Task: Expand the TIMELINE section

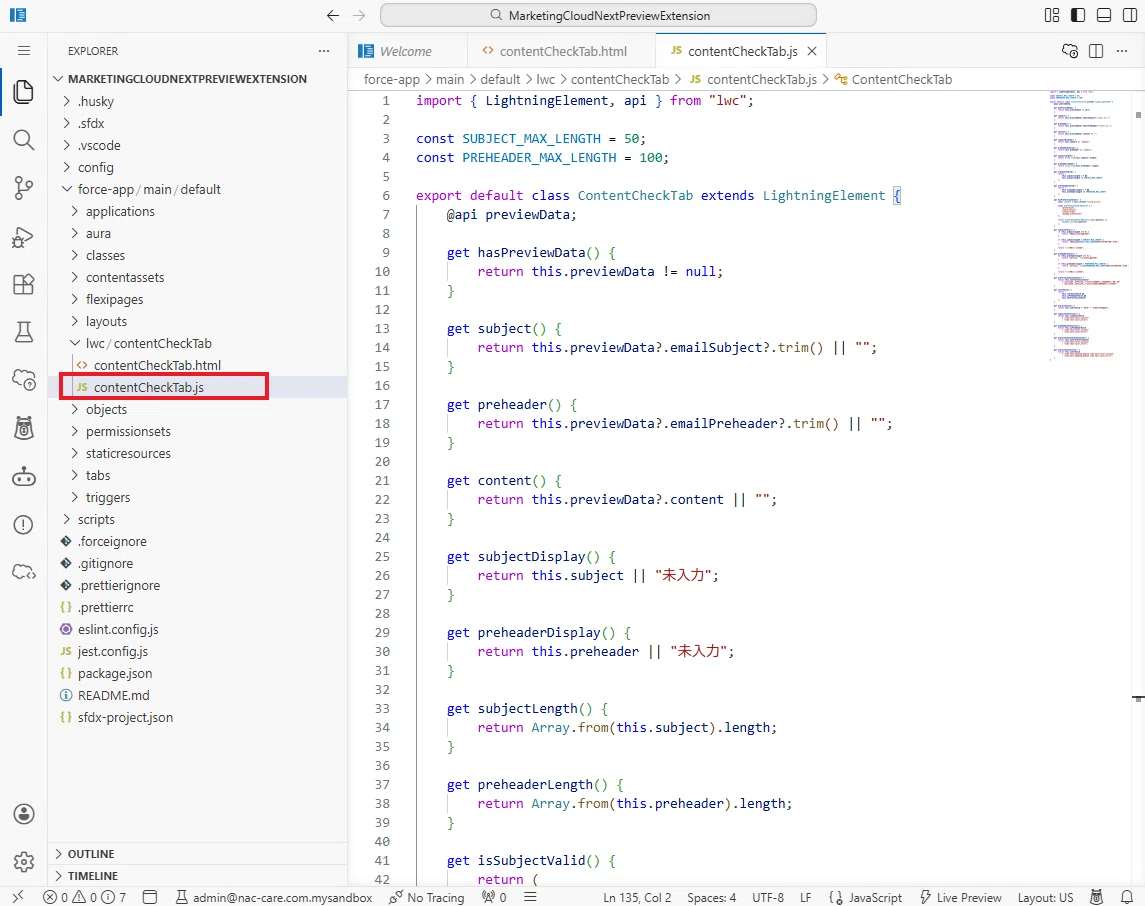Action: click(x=197, y=876)
